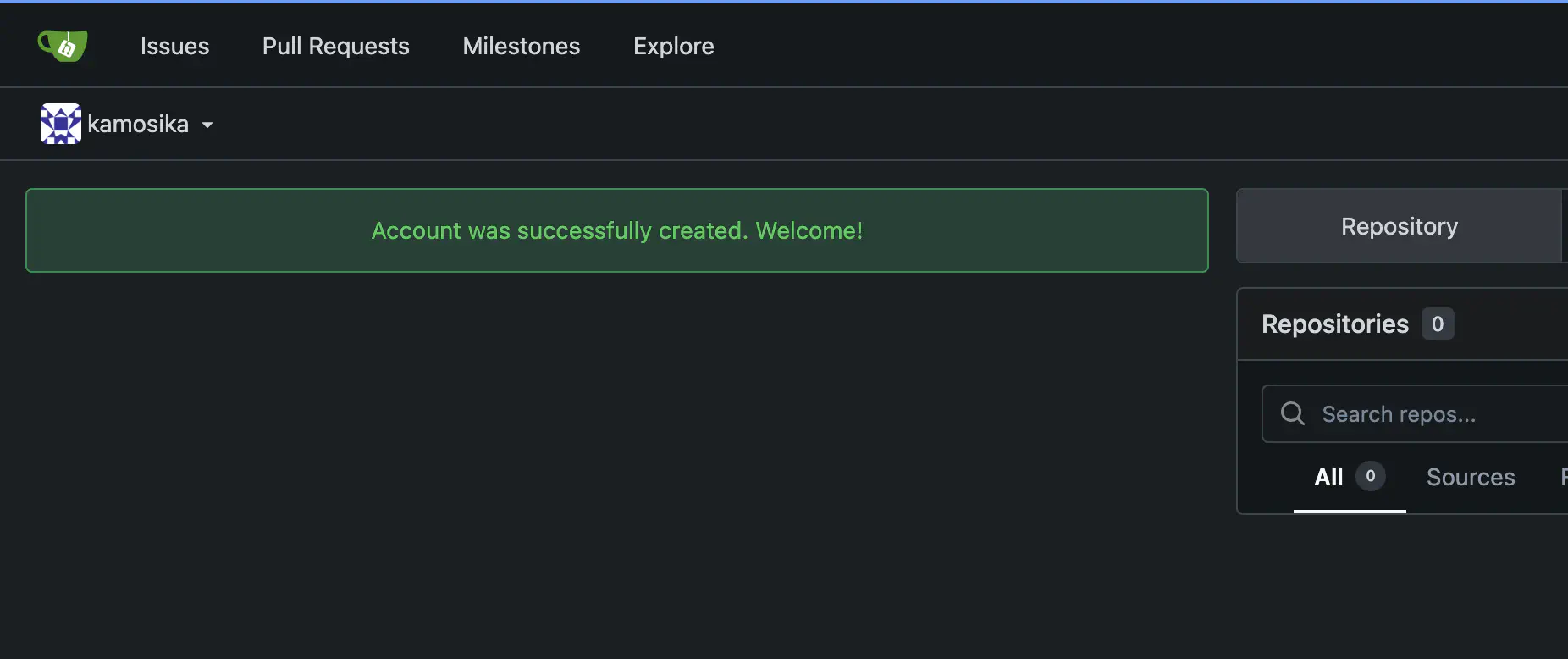
Task: Click the Repositories panel heading
Action: click(1334, 324)
